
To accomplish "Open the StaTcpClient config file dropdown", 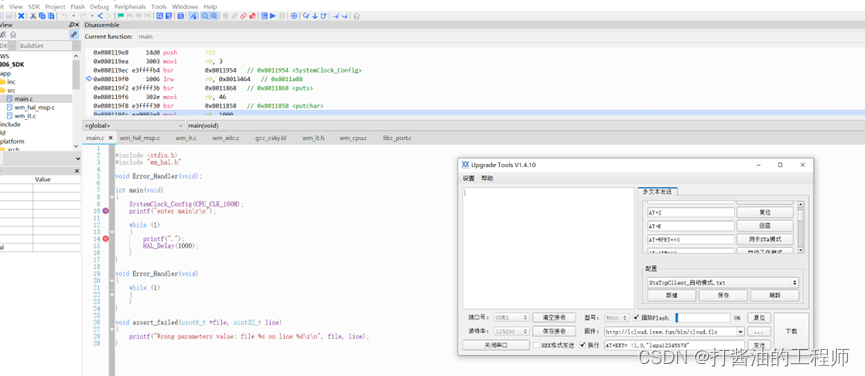I will 723,282.
